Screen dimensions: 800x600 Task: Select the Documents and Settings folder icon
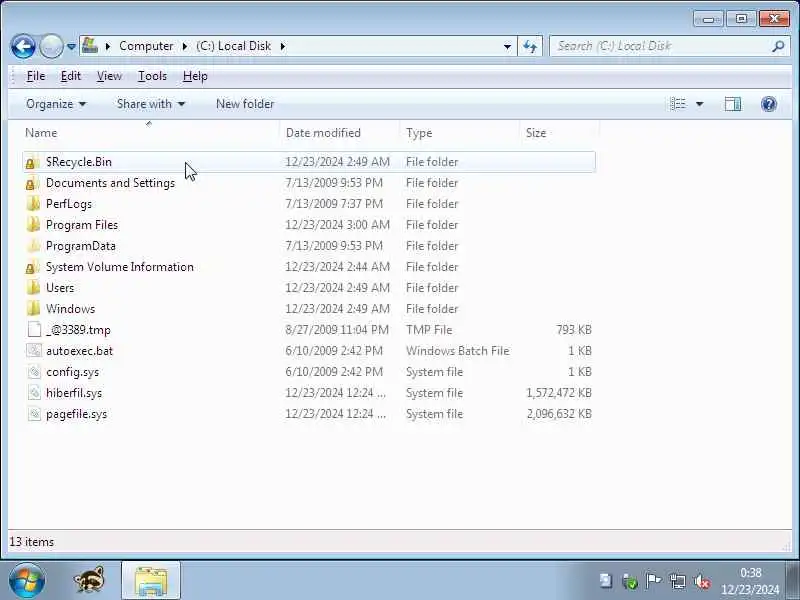pos(33,183)
